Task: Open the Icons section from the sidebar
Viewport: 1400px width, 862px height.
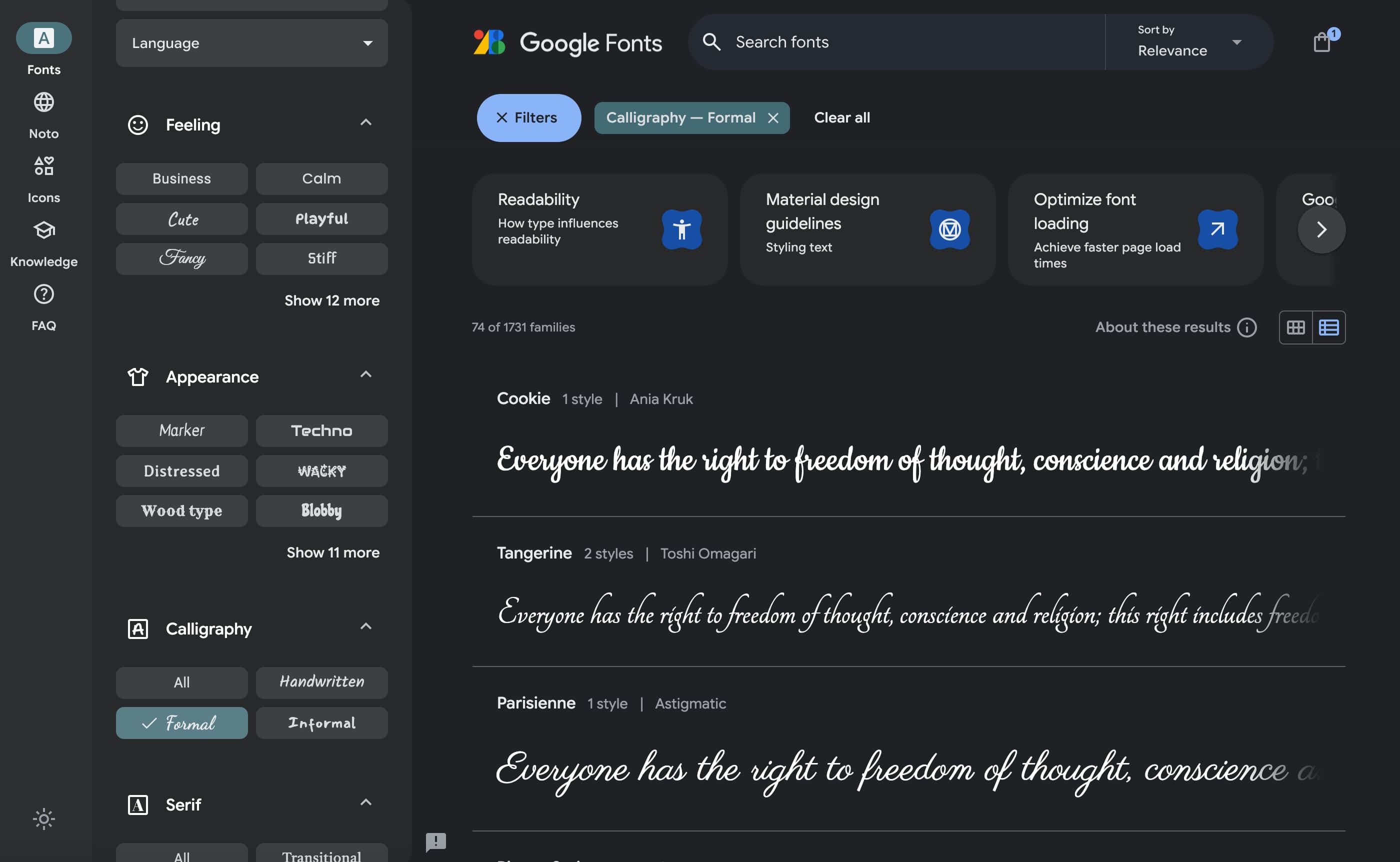Action: [x=43, y=176]
